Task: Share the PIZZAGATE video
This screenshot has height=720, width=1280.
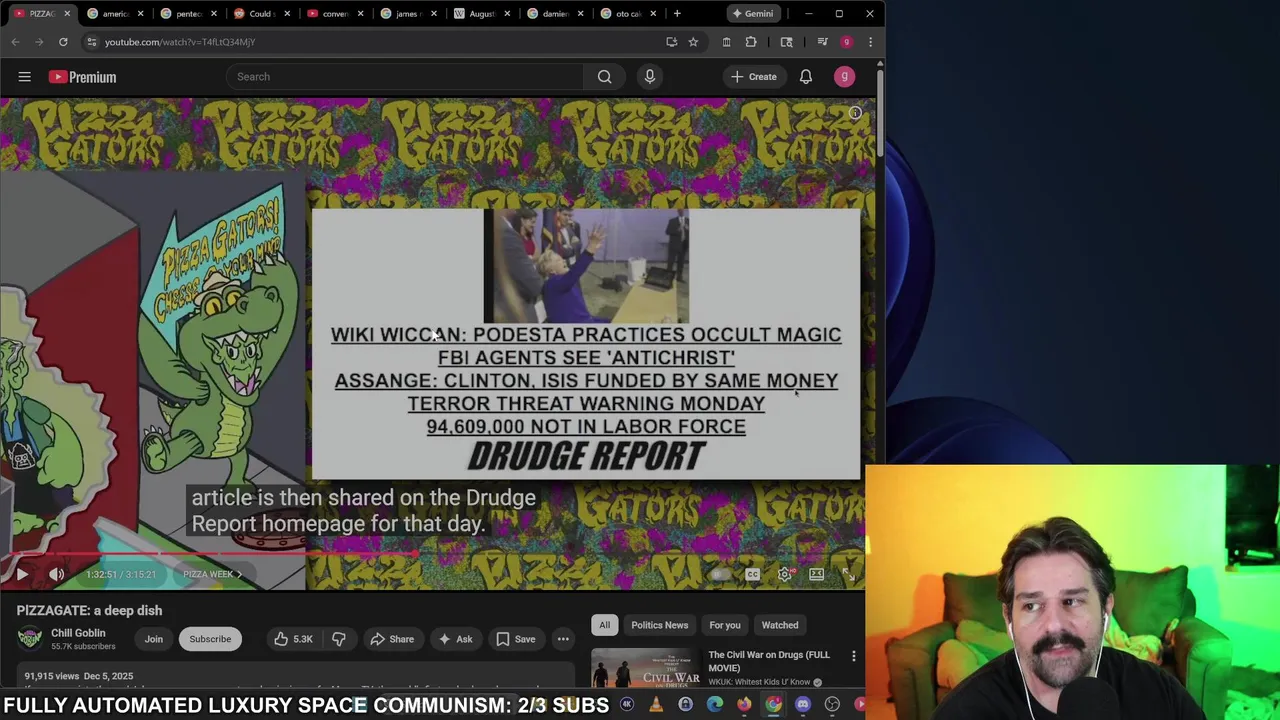Action: tap(391, 639)
